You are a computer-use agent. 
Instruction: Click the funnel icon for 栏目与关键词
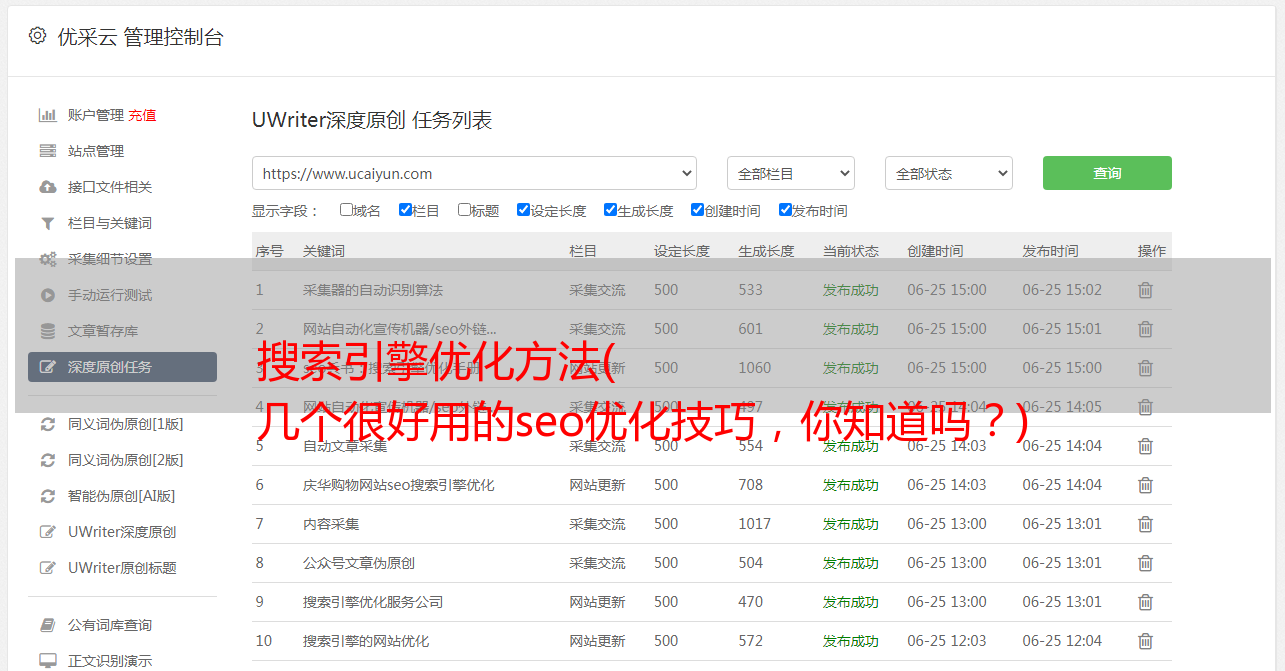(x=47, y=223)
